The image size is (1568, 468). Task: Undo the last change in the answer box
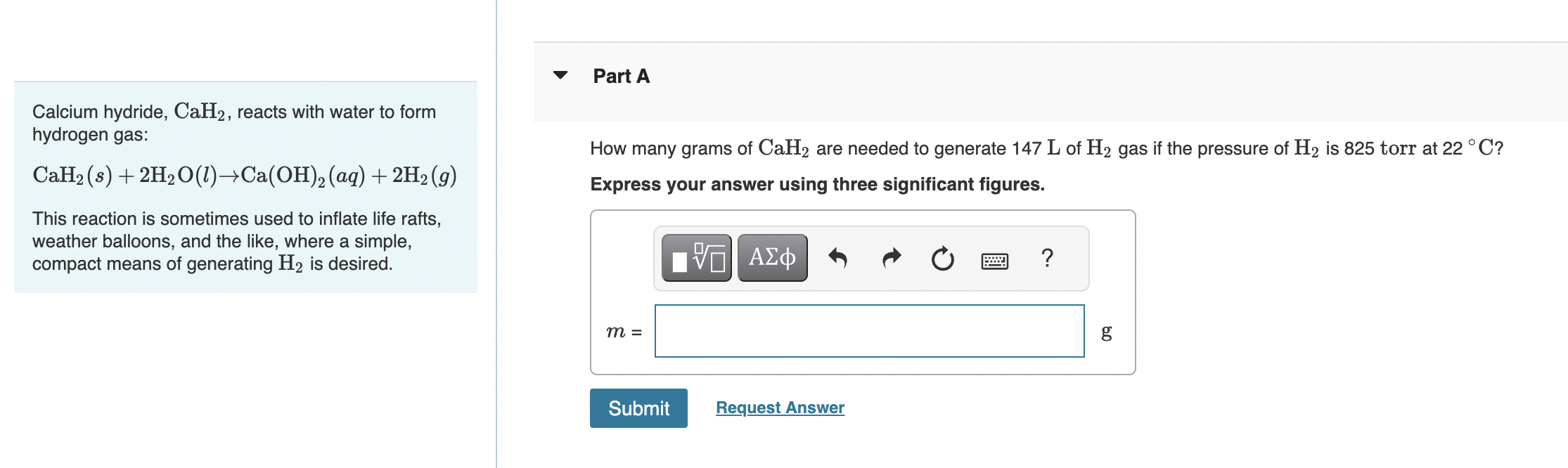839,258
